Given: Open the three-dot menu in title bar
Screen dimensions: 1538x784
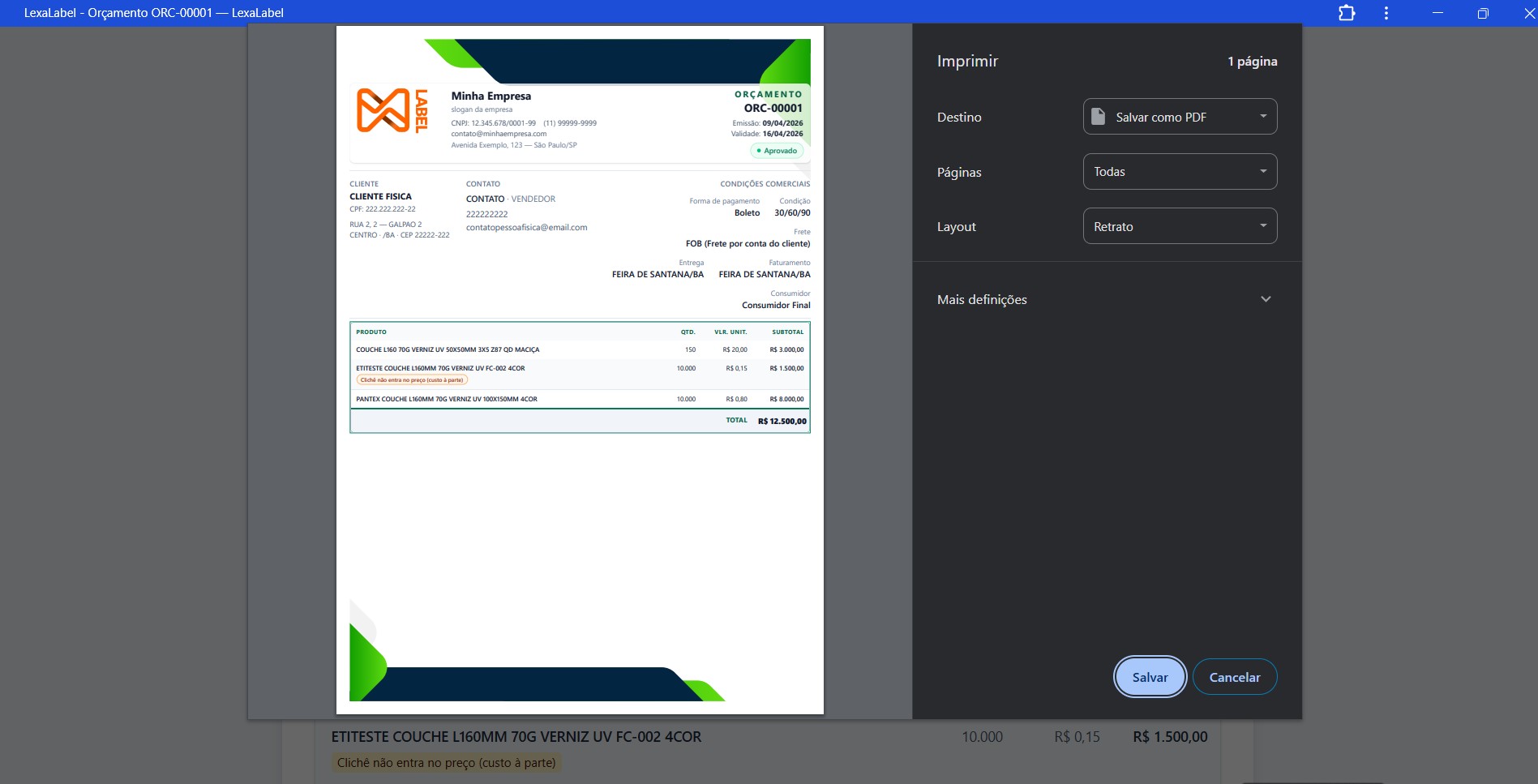Looking at the screenshot, I should point(1386,13).
